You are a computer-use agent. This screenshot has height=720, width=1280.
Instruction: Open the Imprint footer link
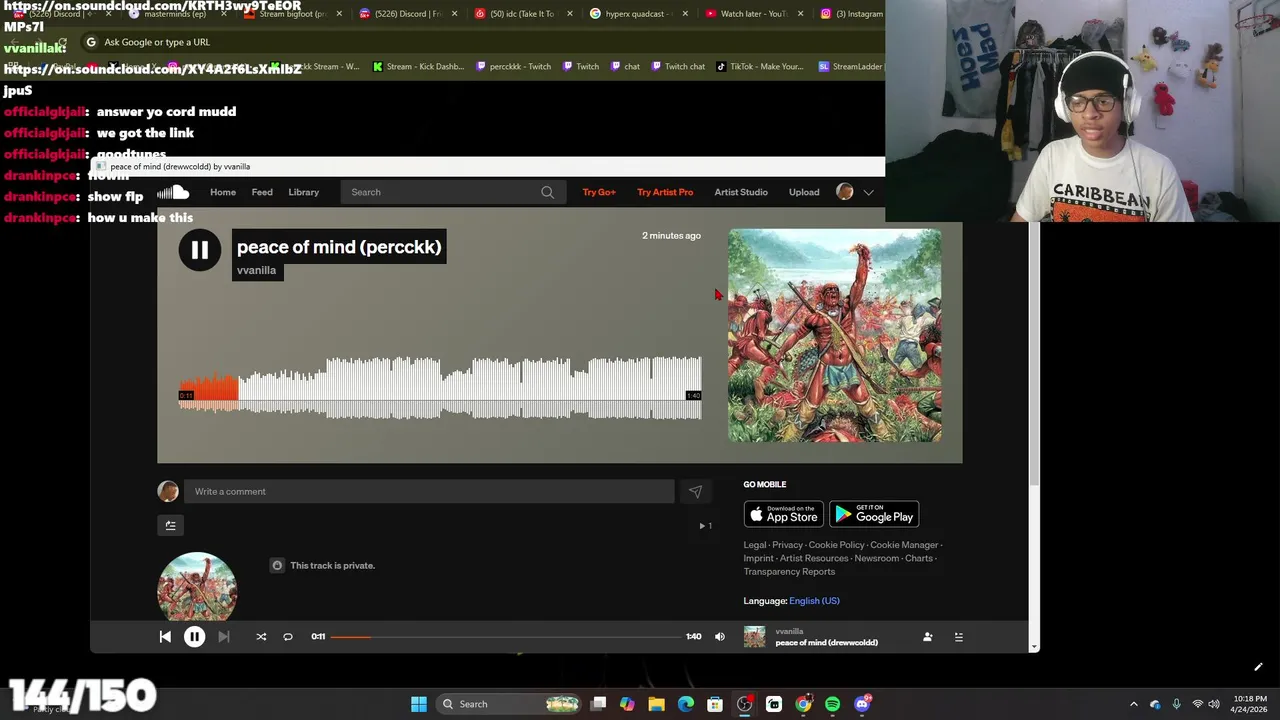tap(758, 558)
